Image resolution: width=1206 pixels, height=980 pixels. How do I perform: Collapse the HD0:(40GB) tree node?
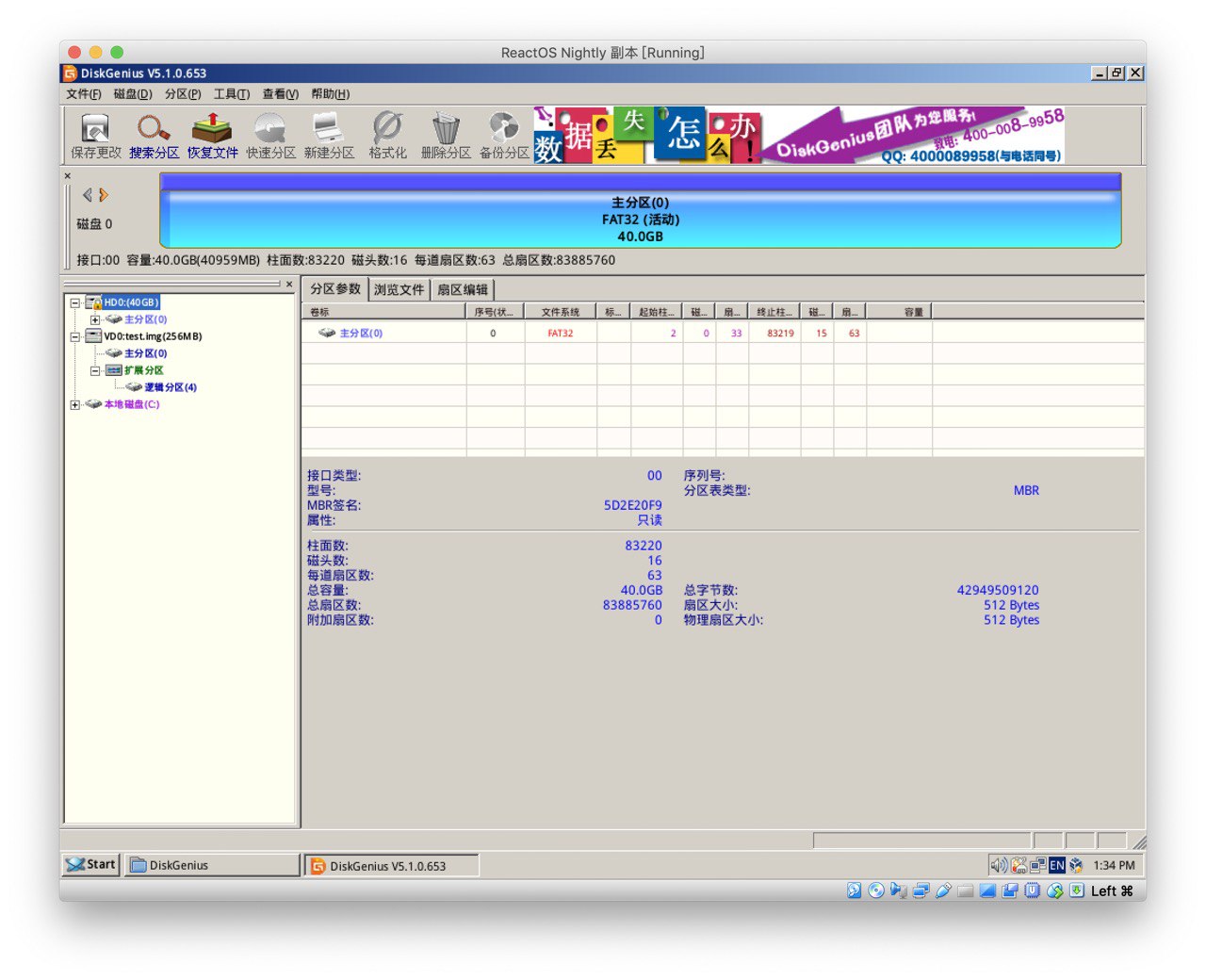click(74, 302)
